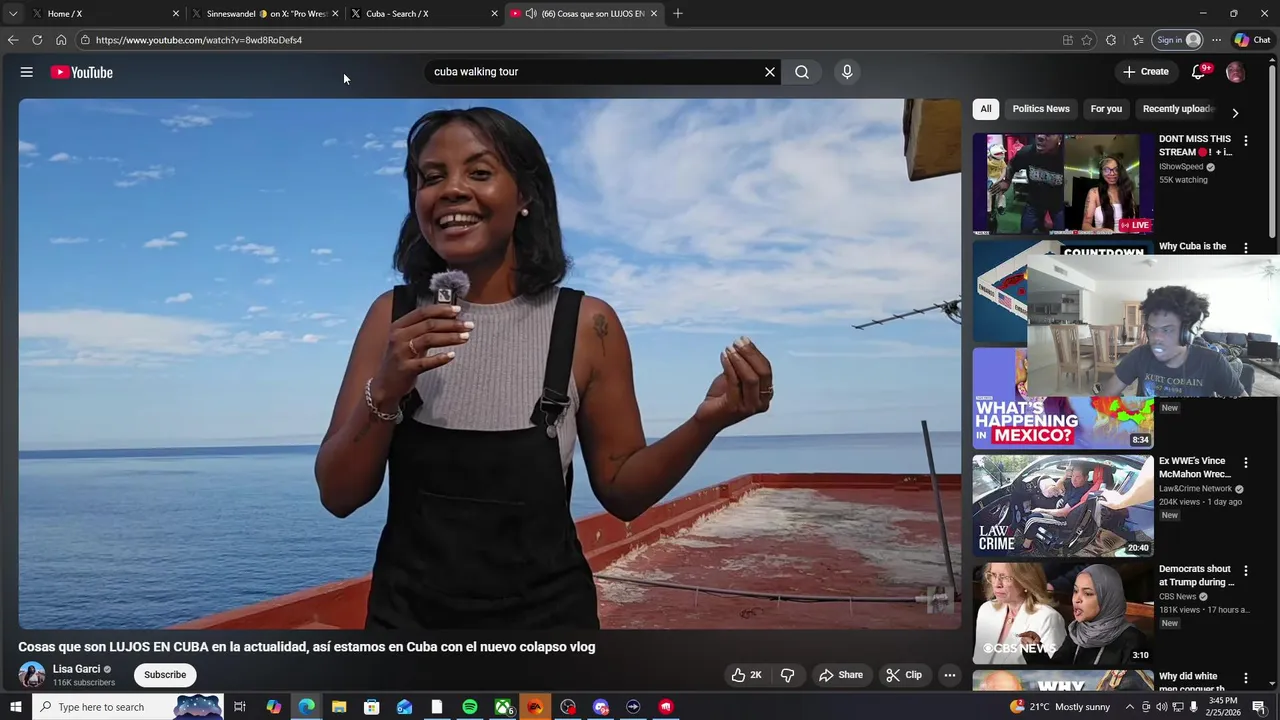1280x720 pixels.
Task: Open options for Why did white men video
Action: (1245, 679)
